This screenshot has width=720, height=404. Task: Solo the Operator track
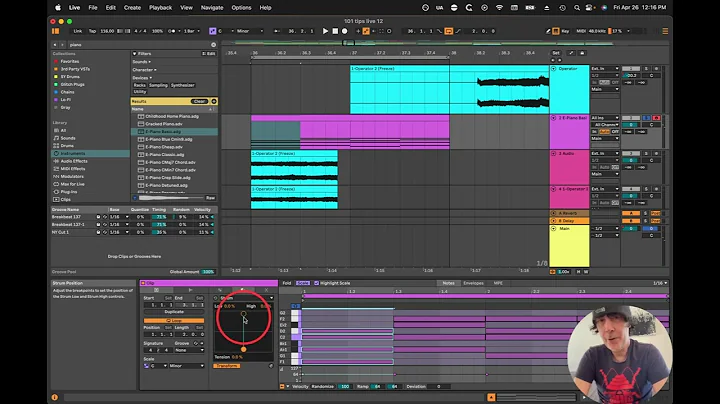coord(647,68)
